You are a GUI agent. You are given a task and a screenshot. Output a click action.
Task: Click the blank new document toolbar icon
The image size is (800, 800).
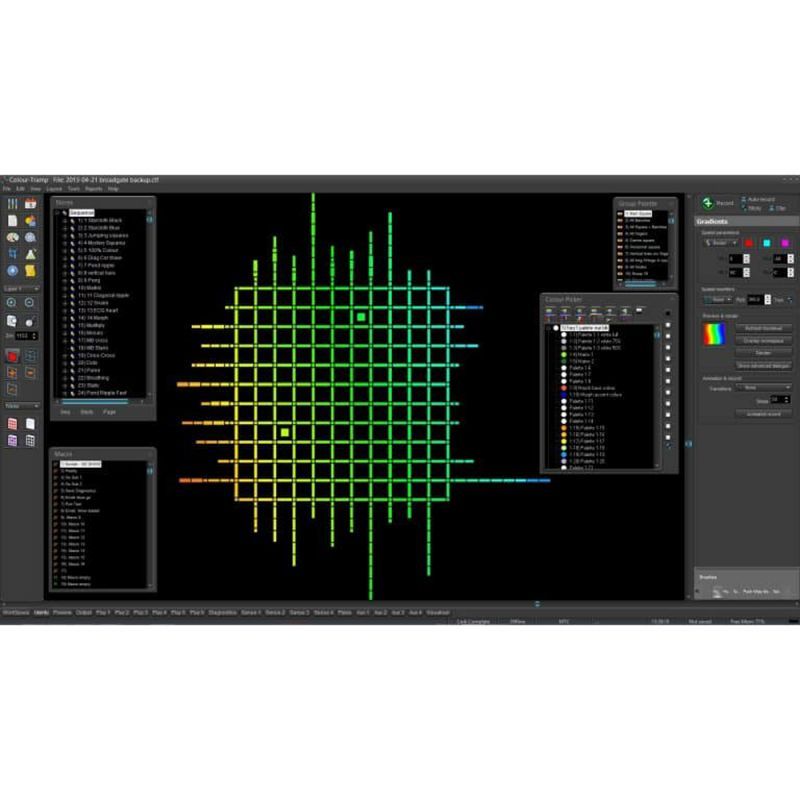click(12, 221)
